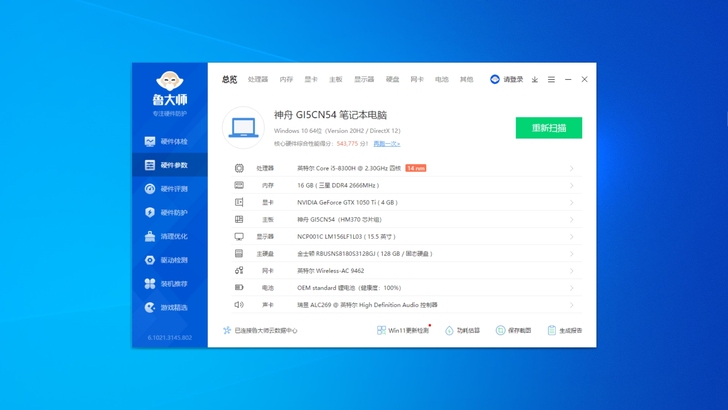Click the Wireless-AC 9462 text

click(x=331, y=271)
